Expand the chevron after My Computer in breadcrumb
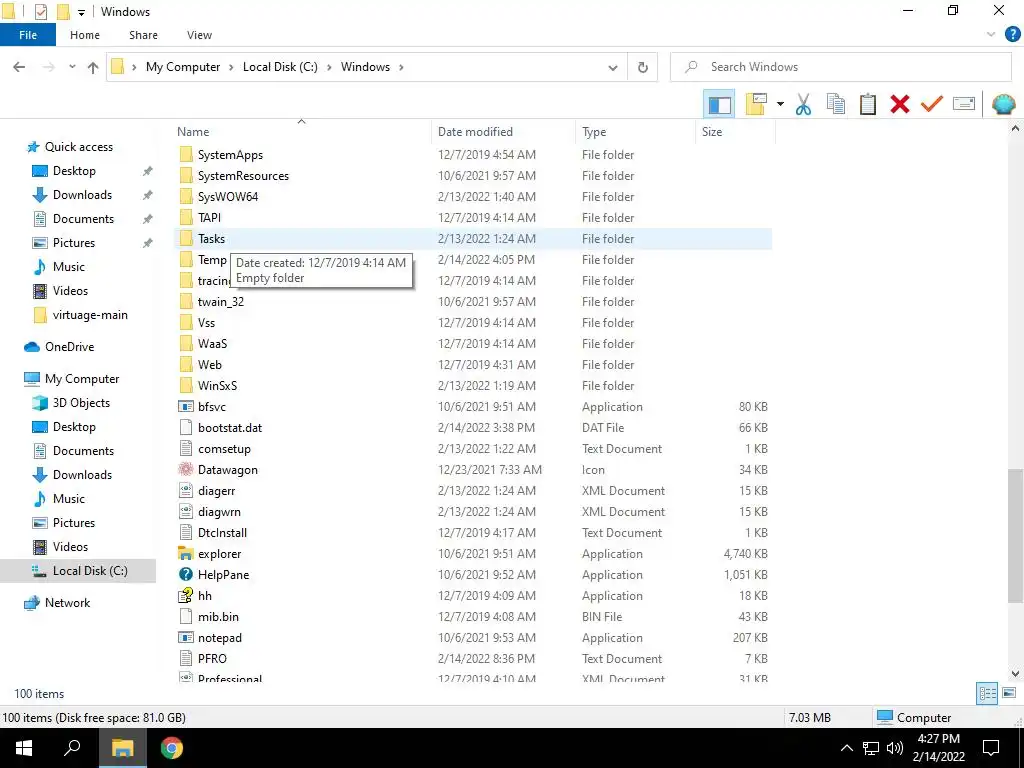Screen dimensions: 1024x768 [x=231, y=67]
